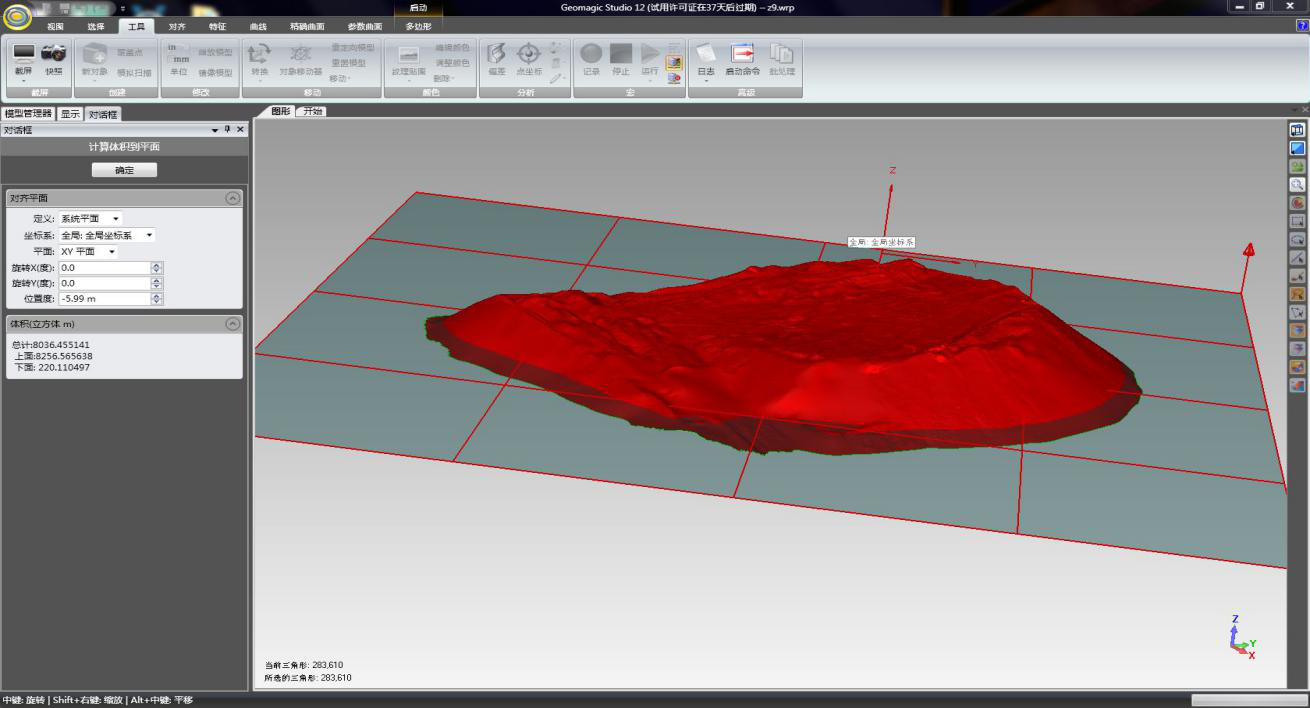Click the rectangle selection tool in right toolbar
Screen dimensions: 1310x708
click(1297, 221)
